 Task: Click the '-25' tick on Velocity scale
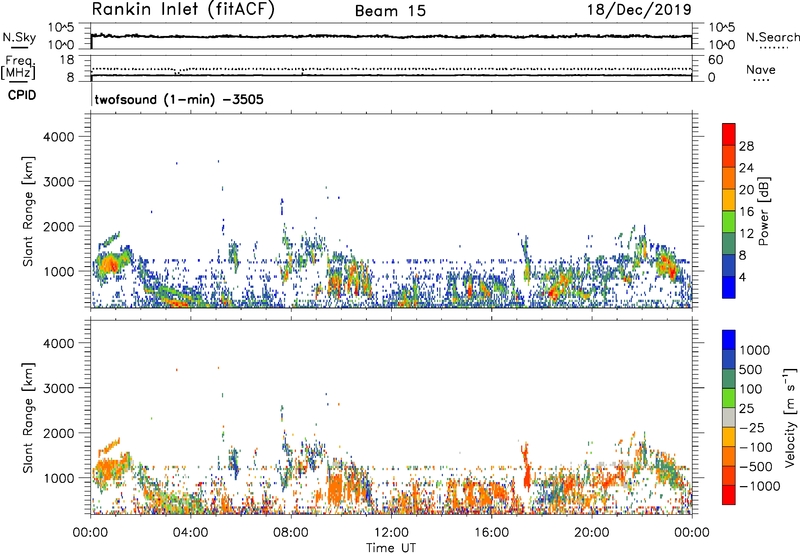752,427
